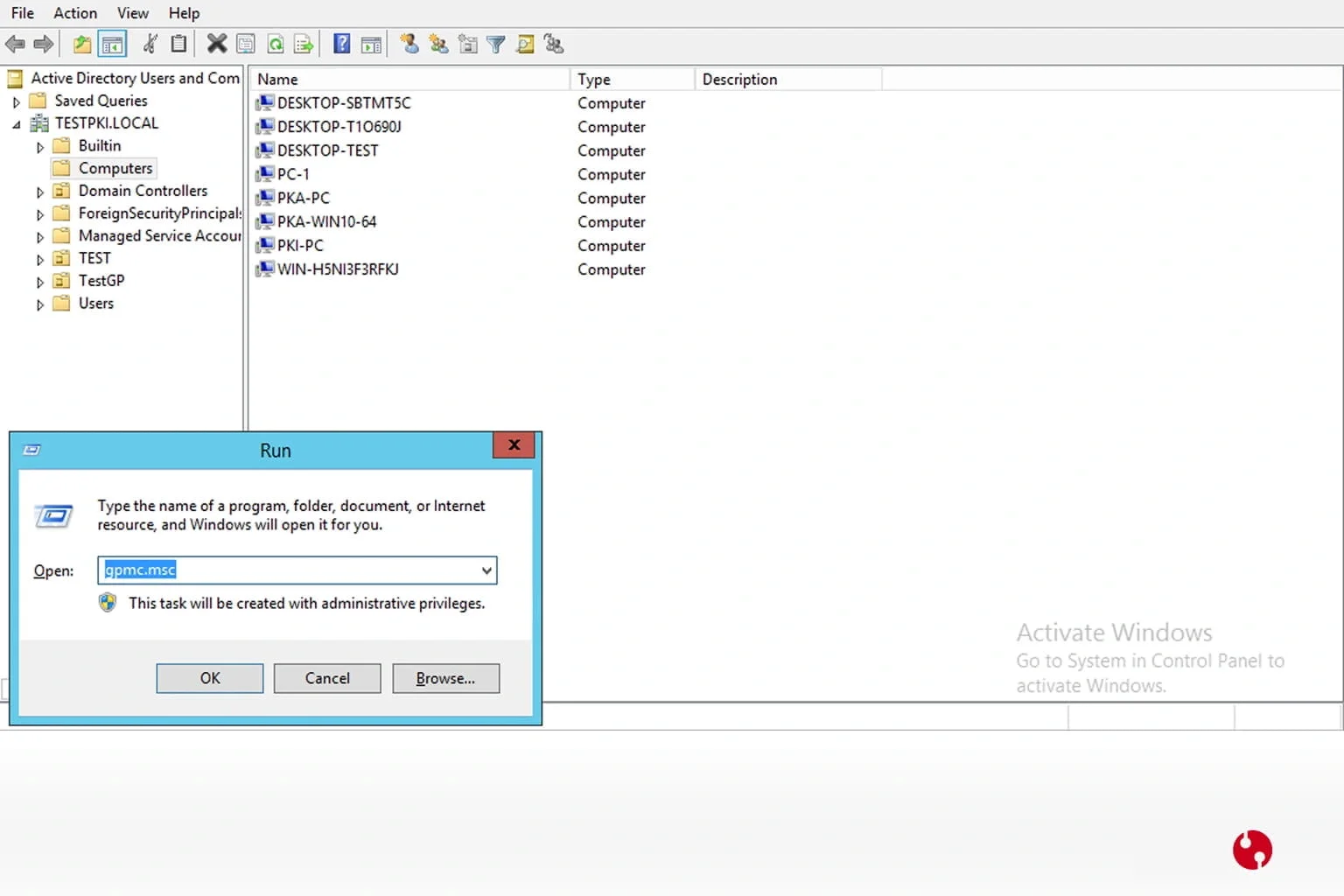Click the clipboard Paste icon
Viewport: 1344px width, 896px height.
pyautogui.click(x=178, y=44)
